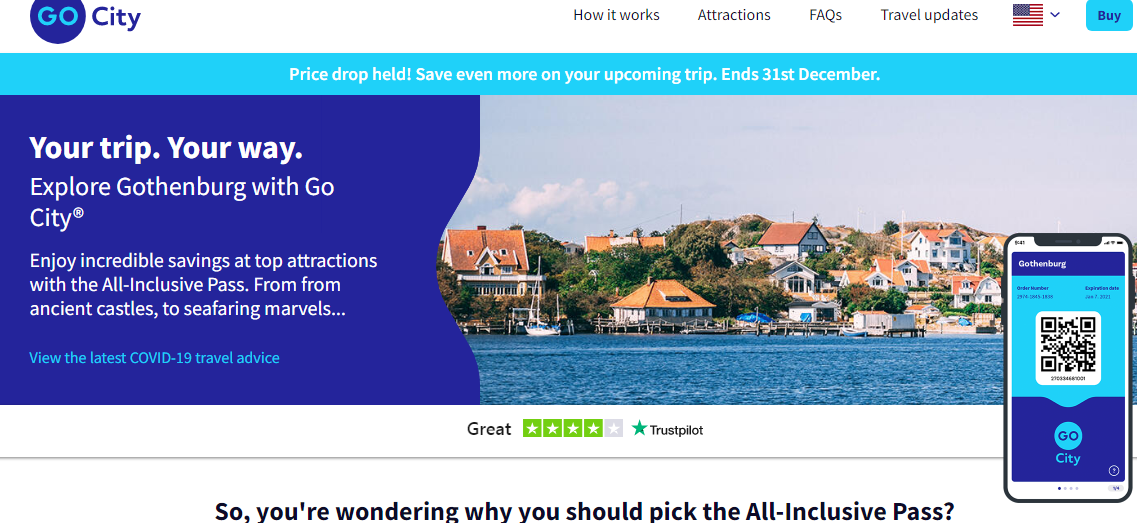The width and height of the screenshot is (1137, 523).
Task: Click the Trustpilot green star logo
Action: pyautogui.click(x=639, y=429)
